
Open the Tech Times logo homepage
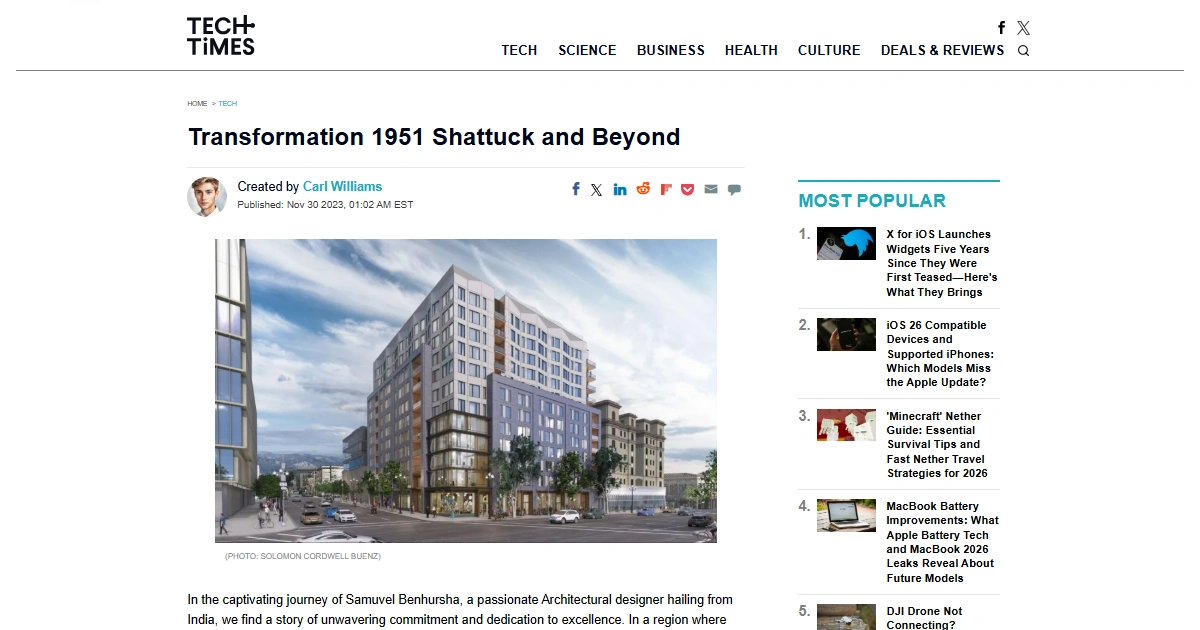click(220, 35)
